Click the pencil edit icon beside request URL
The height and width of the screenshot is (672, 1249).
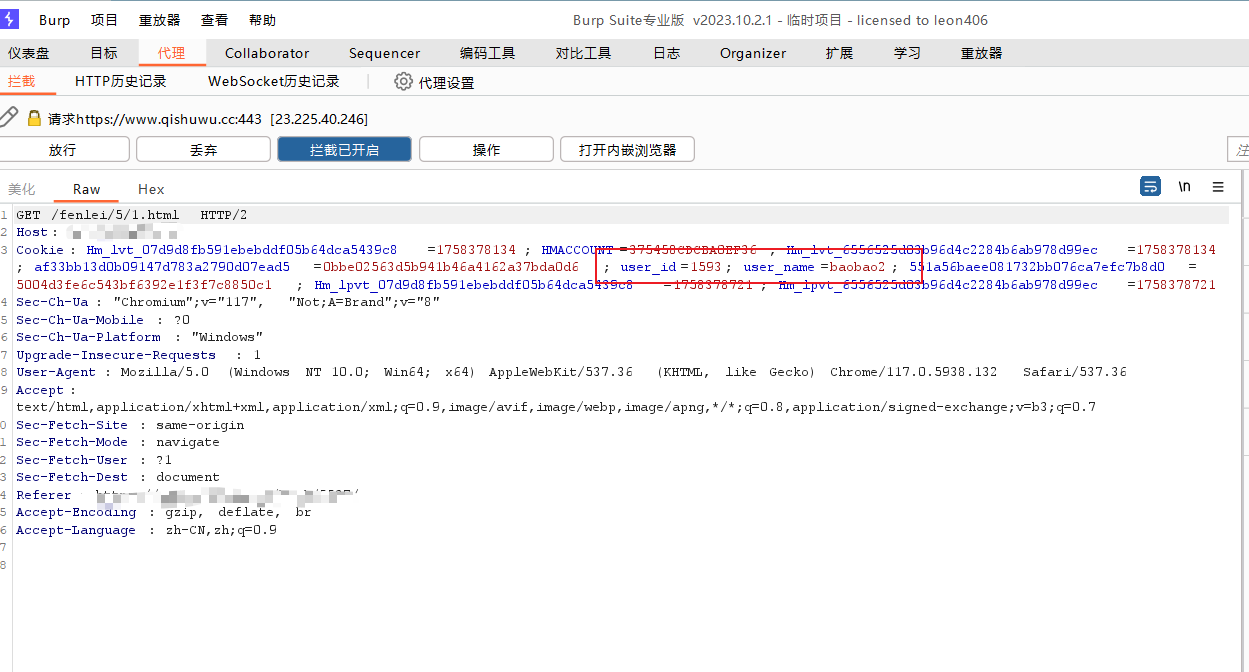pos(8,117)
